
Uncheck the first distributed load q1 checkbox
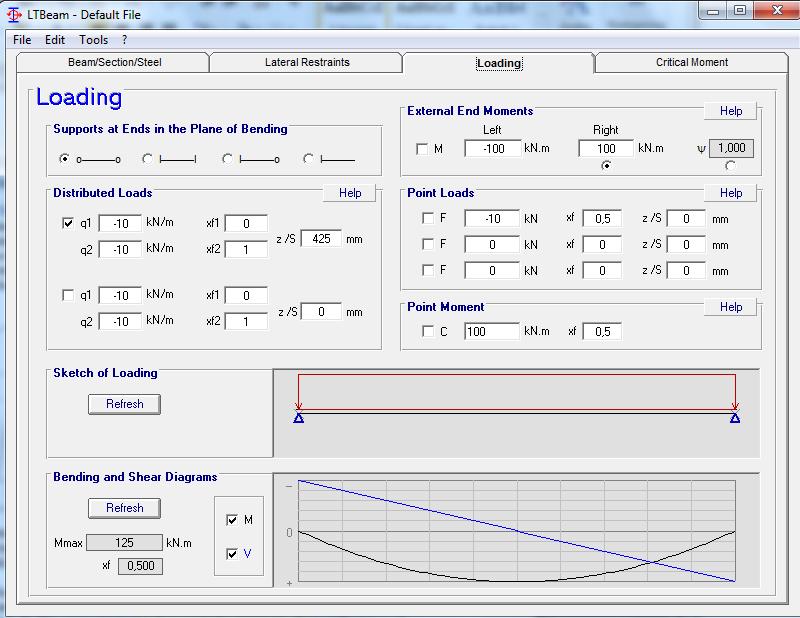tap(68, 223)
